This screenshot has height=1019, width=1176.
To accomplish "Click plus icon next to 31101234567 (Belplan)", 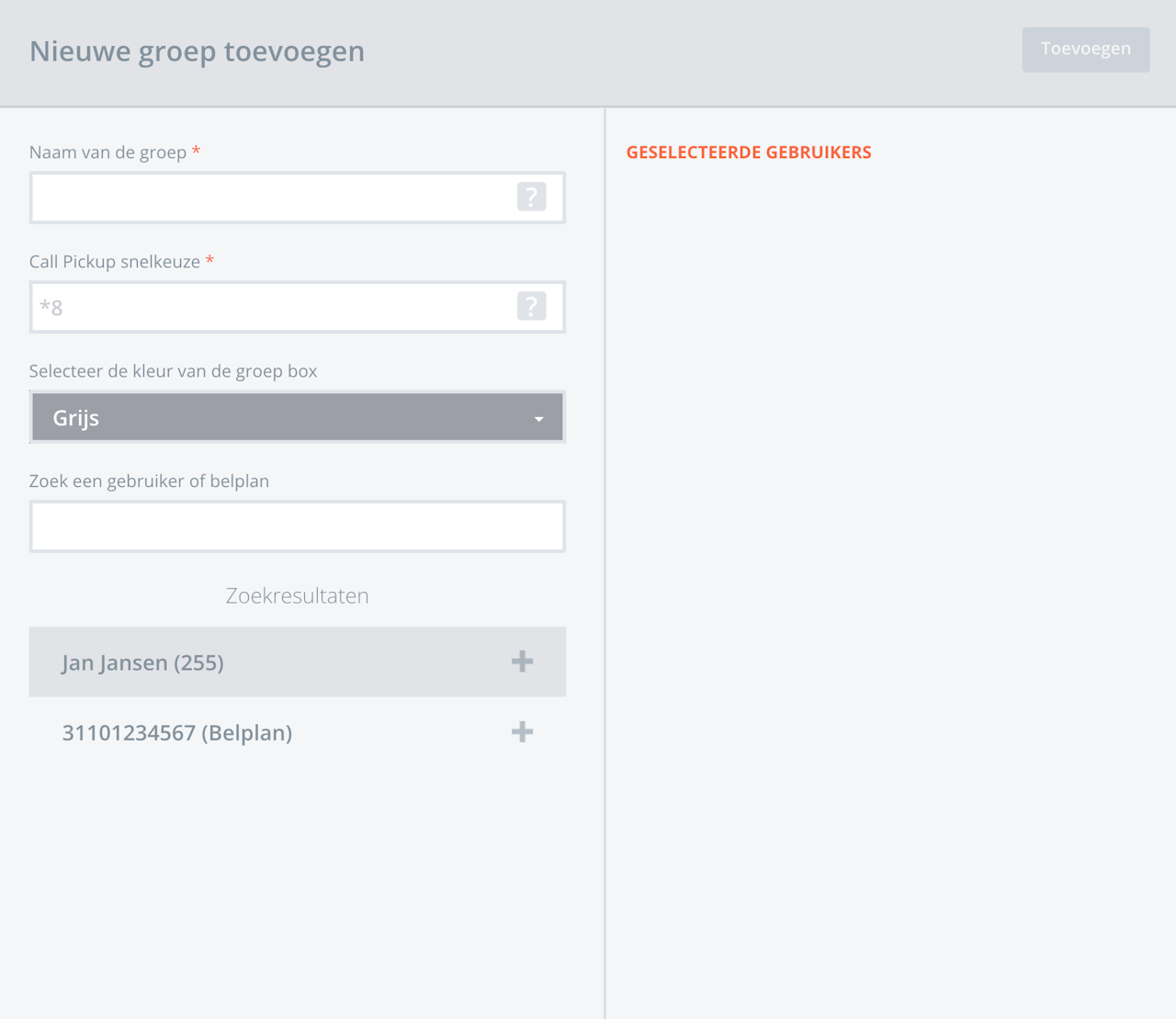I will pyautogui.click(x=522, y=731).
